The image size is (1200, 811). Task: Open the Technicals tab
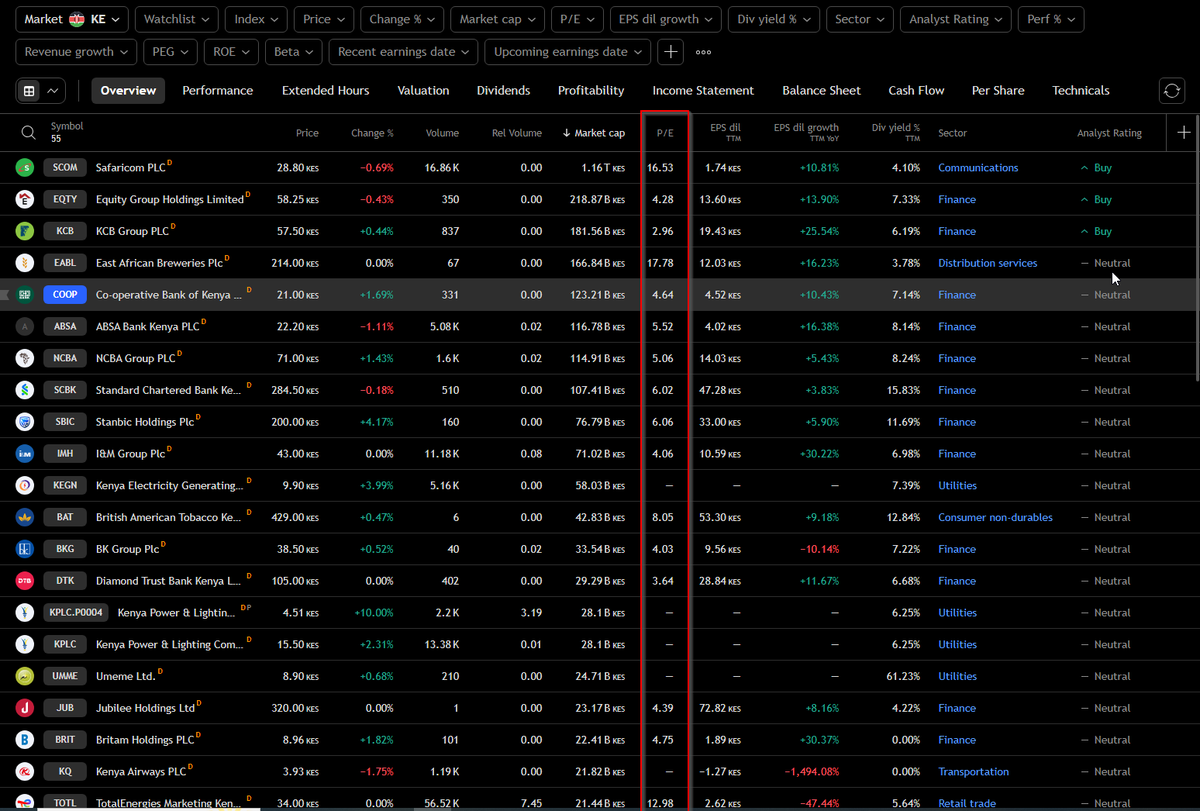1080,91
